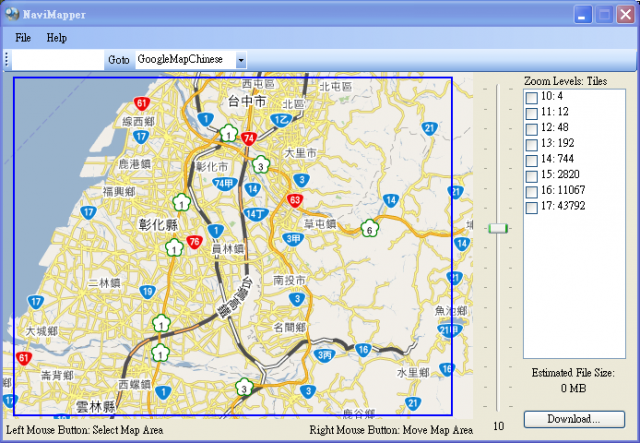This screenshot has height=443, width=640.
Task: Focus the location text field before Goto
Action: point(58,60)
